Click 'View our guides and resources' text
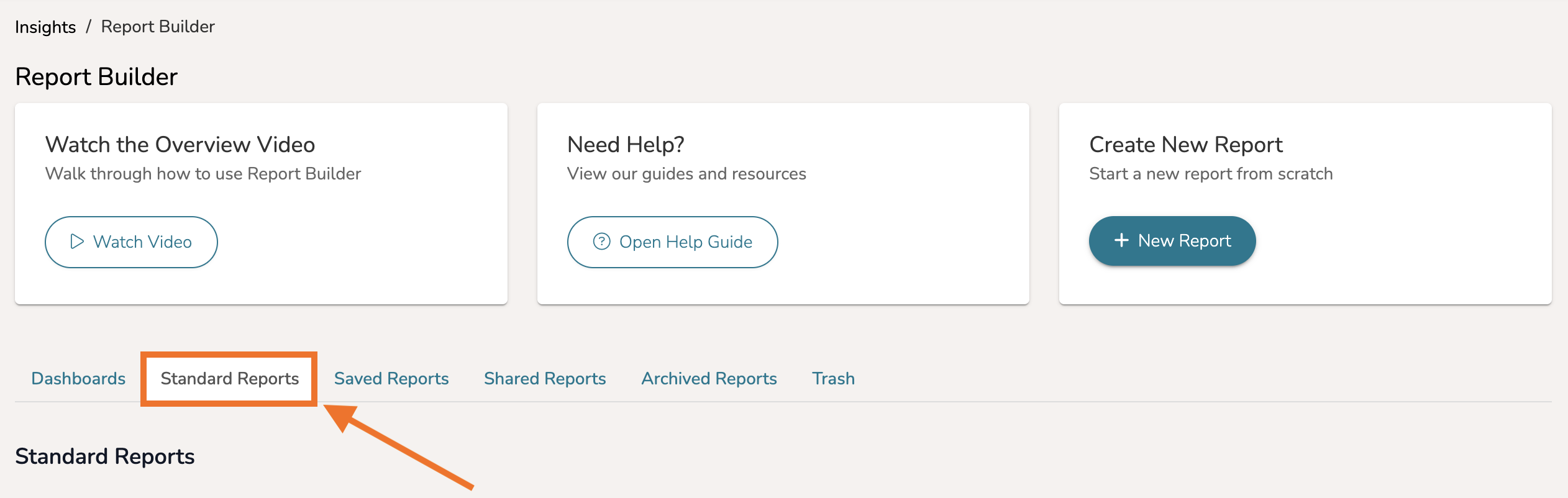This screenshot has height=498, width=1568. tap(686, 174)
